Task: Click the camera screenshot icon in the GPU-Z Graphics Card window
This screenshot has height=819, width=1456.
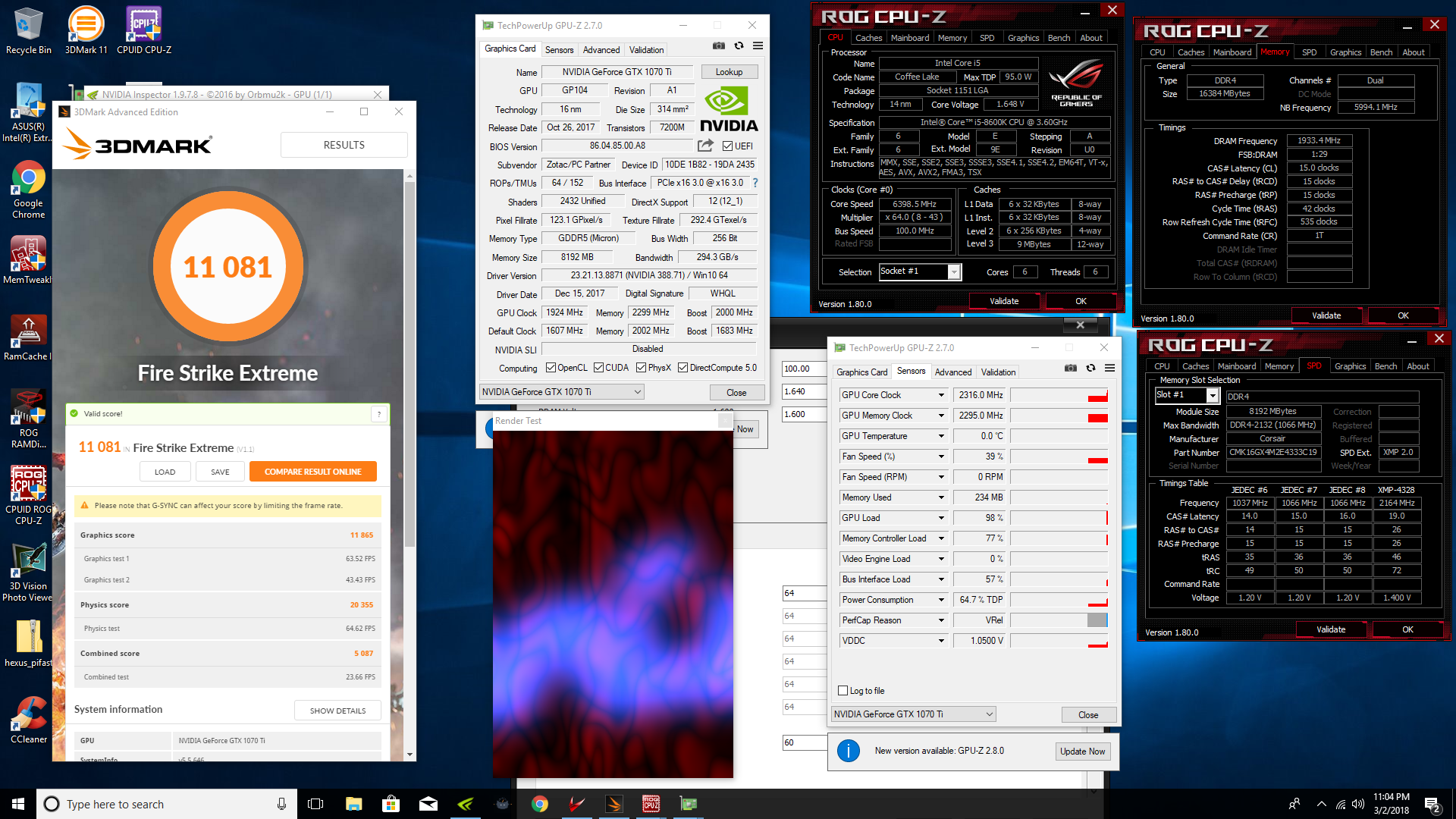Action: click(719, 46)
